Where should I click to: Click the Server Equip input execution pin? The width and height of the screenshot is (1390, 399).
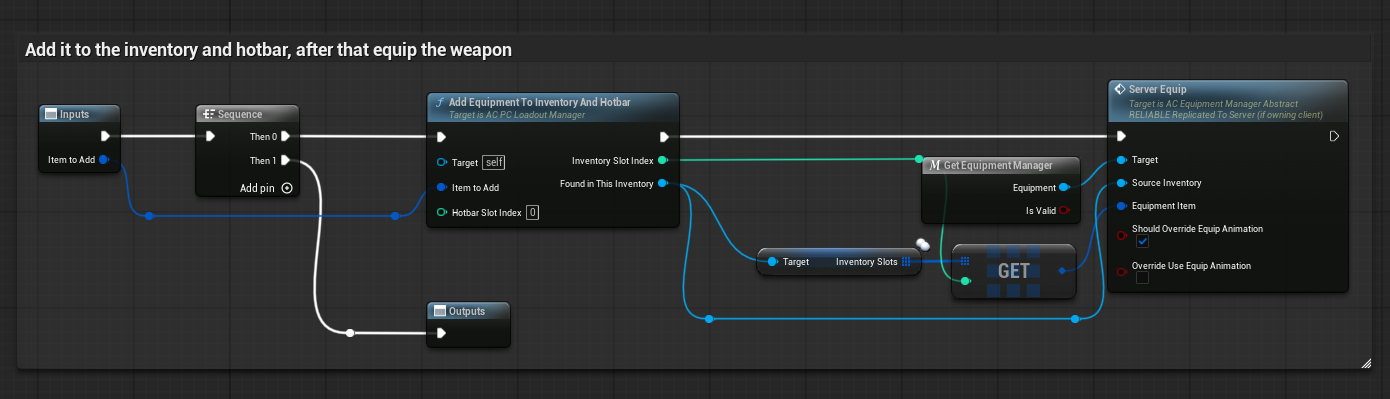click(1121, 136)
